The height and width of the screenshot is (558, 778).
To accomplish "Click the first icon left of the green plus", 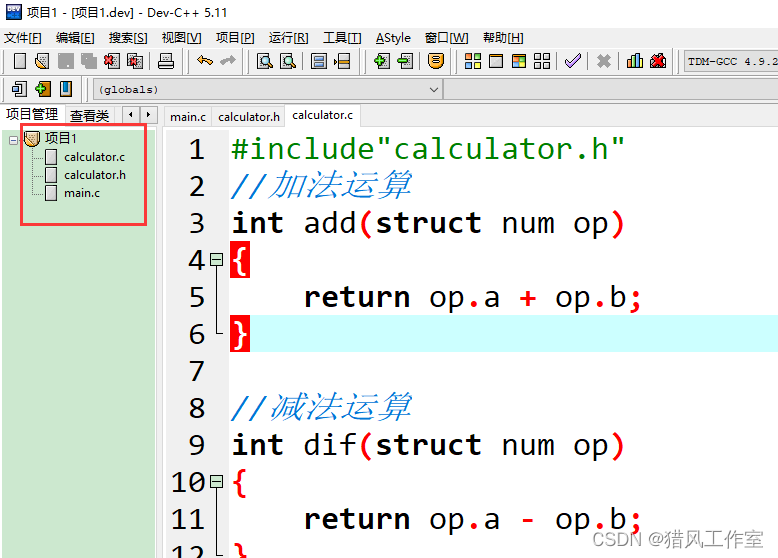I will (19, 89).
